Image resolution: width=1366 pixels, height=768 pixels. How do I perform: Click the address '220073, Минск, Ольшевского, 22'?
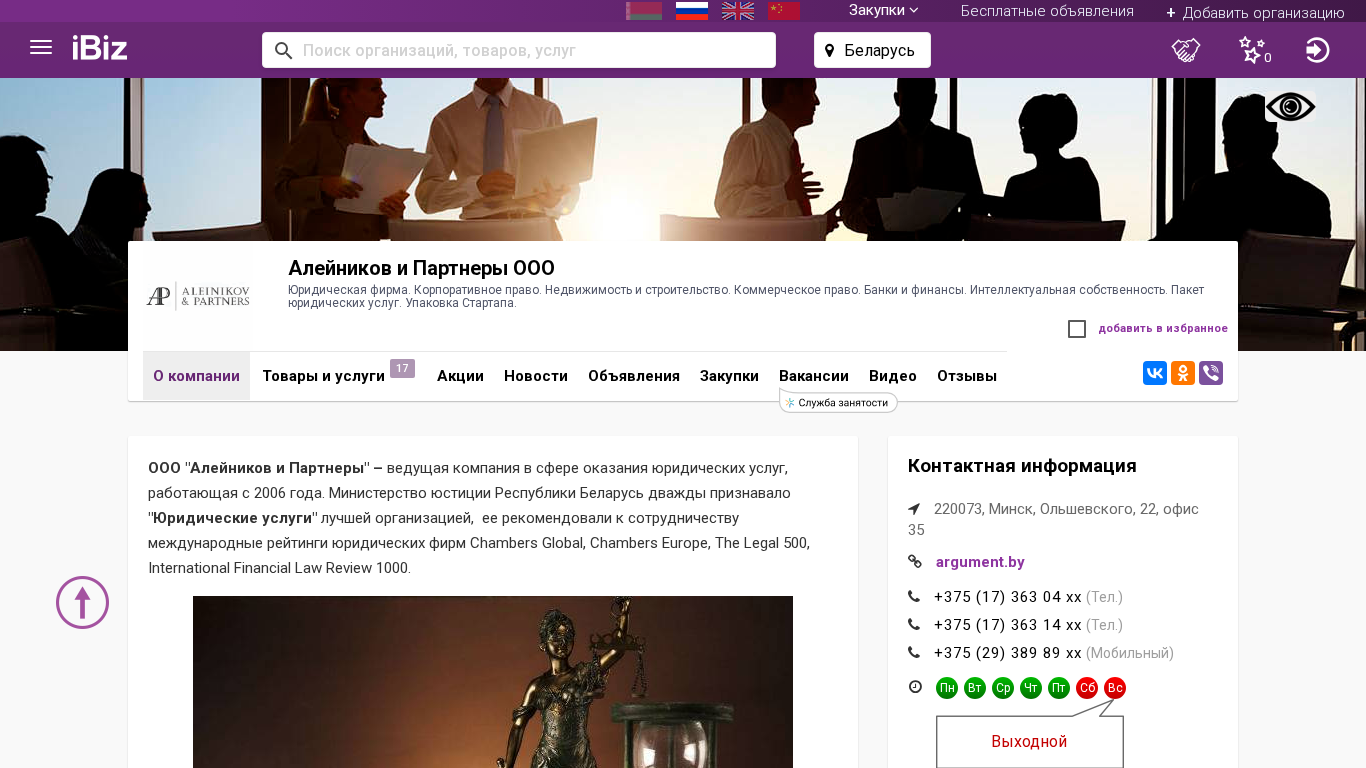[x=1053, y=519]
